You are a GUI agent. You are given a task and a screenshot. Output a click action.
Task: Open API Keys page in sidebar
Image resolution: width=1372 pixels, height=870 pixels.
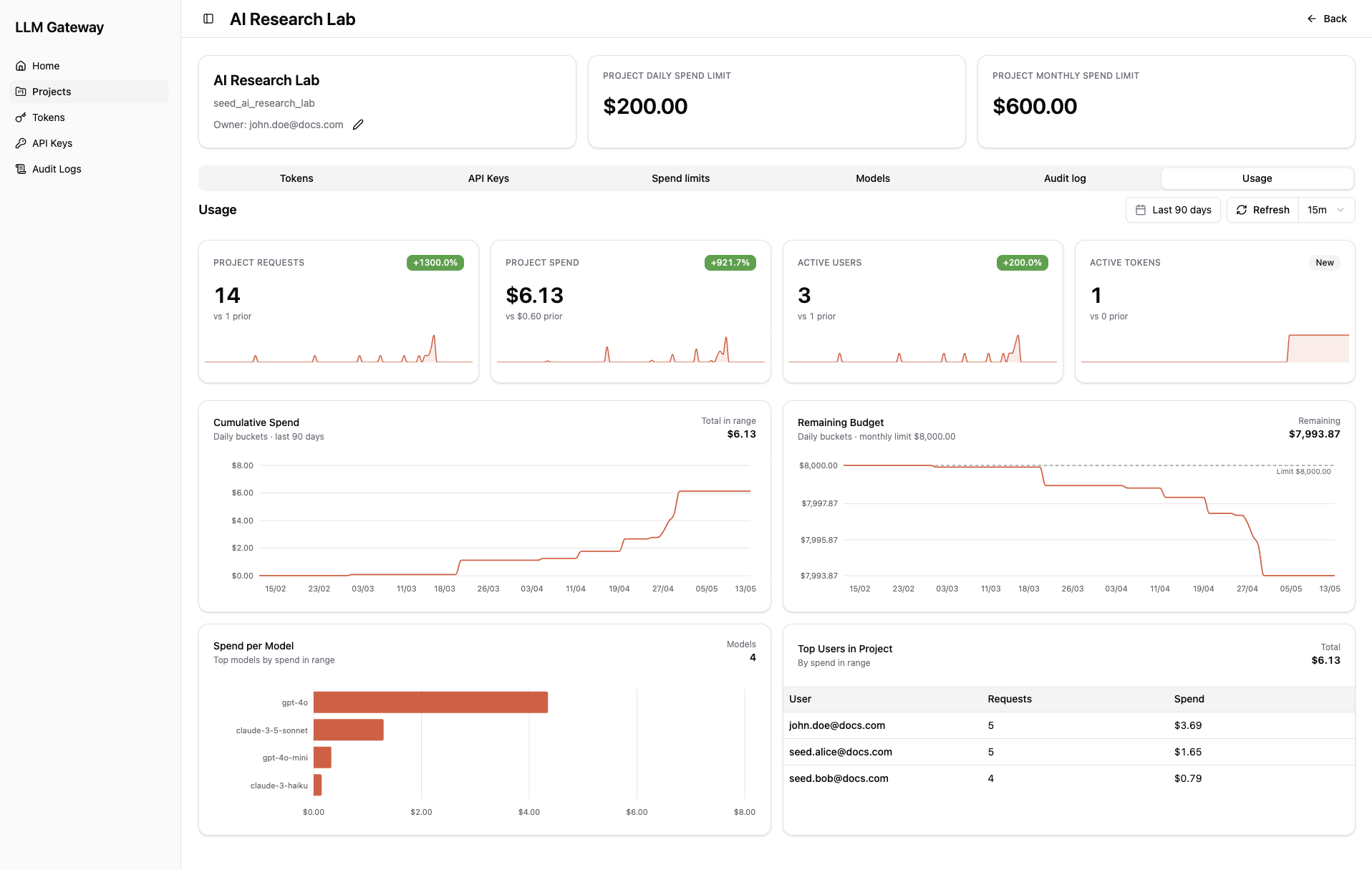[90, 143]
